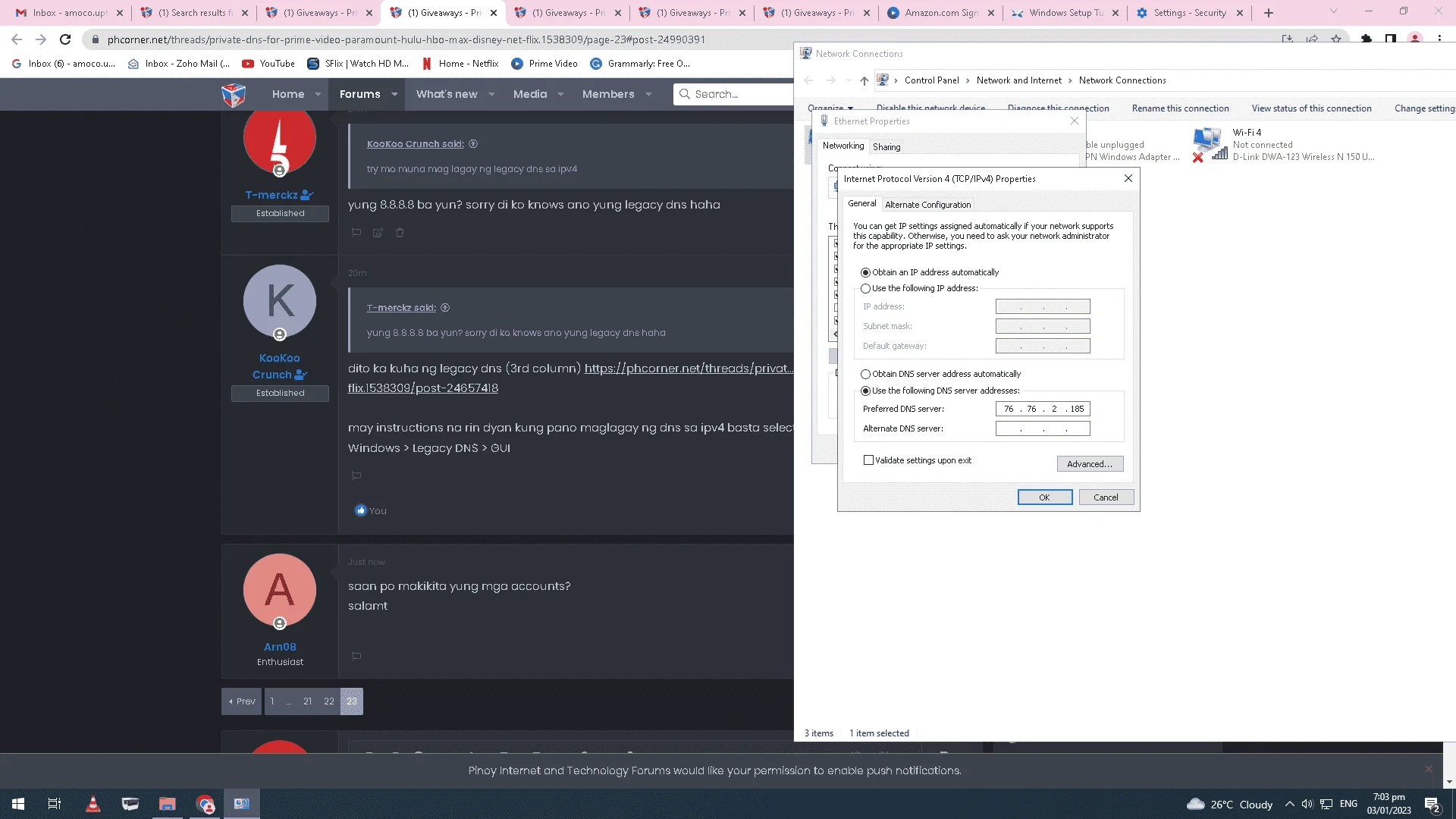The width and height of the screenshot is (1456, 819).
Task: Switch to the General tab in IPv4 Properties
Action: point(861,203)
